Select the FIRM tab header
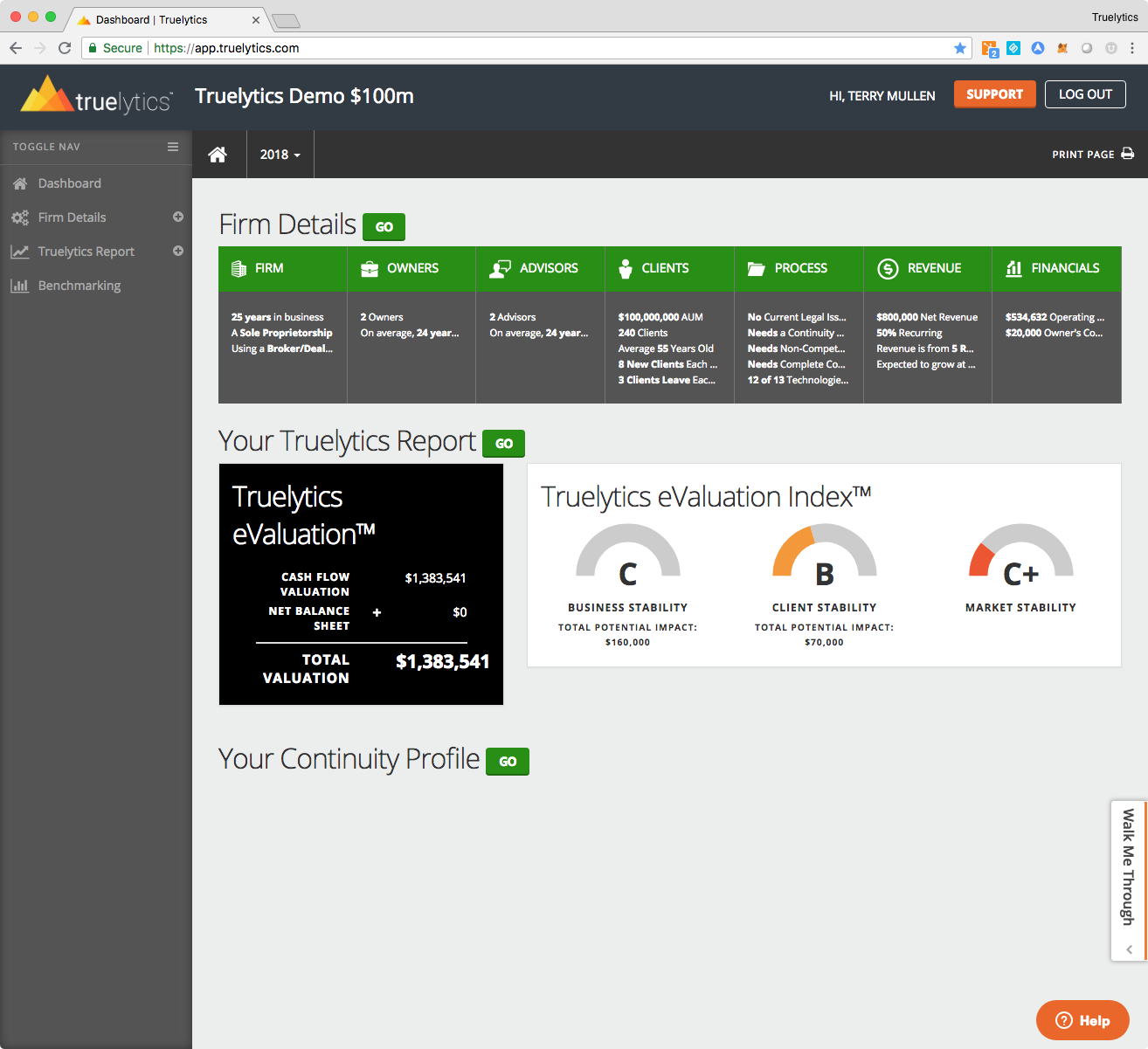 tap(283, 269)
